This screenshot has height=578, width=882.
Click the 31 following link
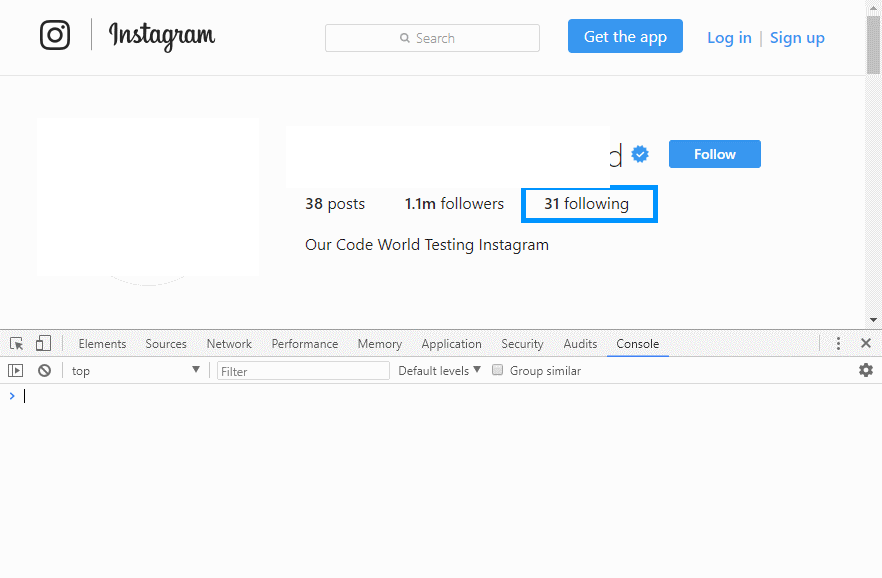(x=587, y=204)
